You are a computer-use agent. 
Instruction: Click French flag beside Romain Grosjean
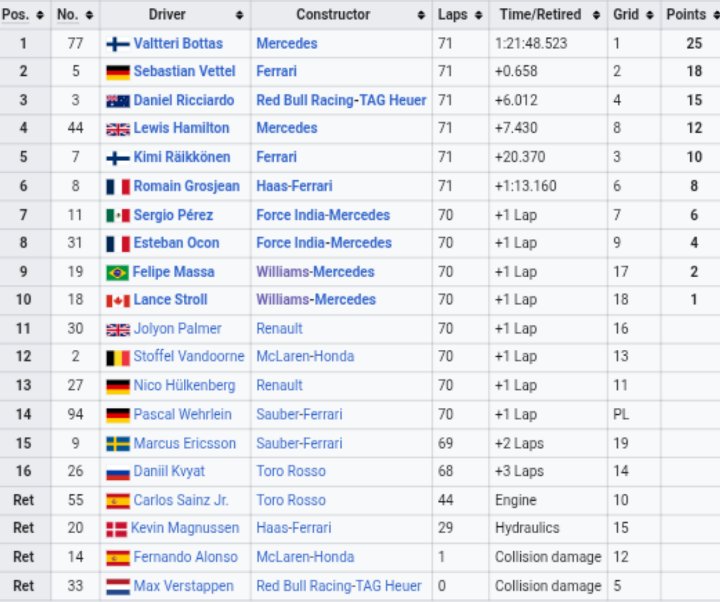point(118,187)
